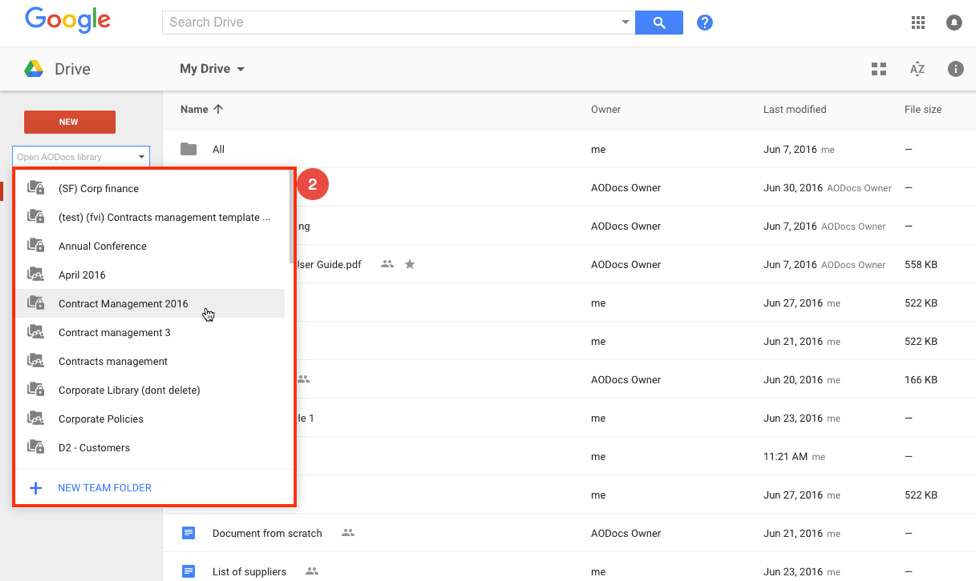Click the User Guide.pdf file name
This screenshot has height=581, width=976.
329,264
